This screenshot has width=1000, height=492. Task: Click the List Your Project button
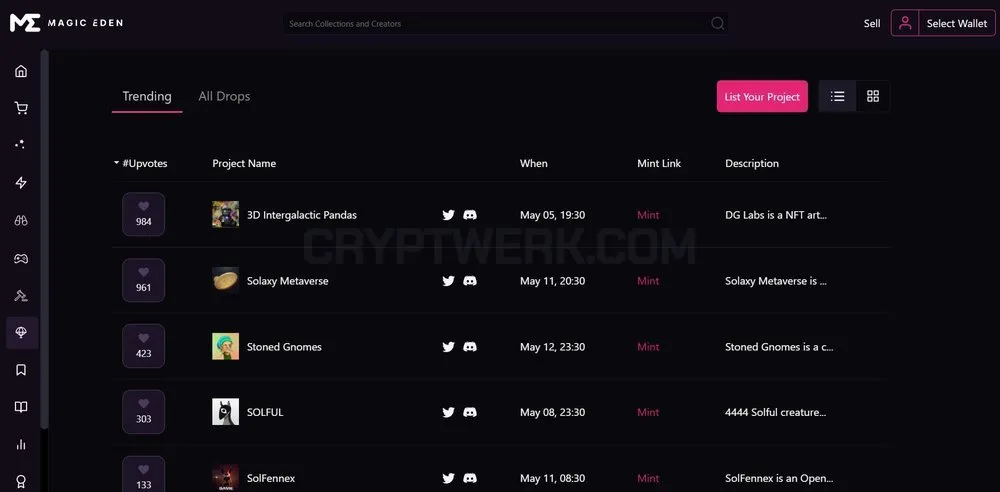762,96
